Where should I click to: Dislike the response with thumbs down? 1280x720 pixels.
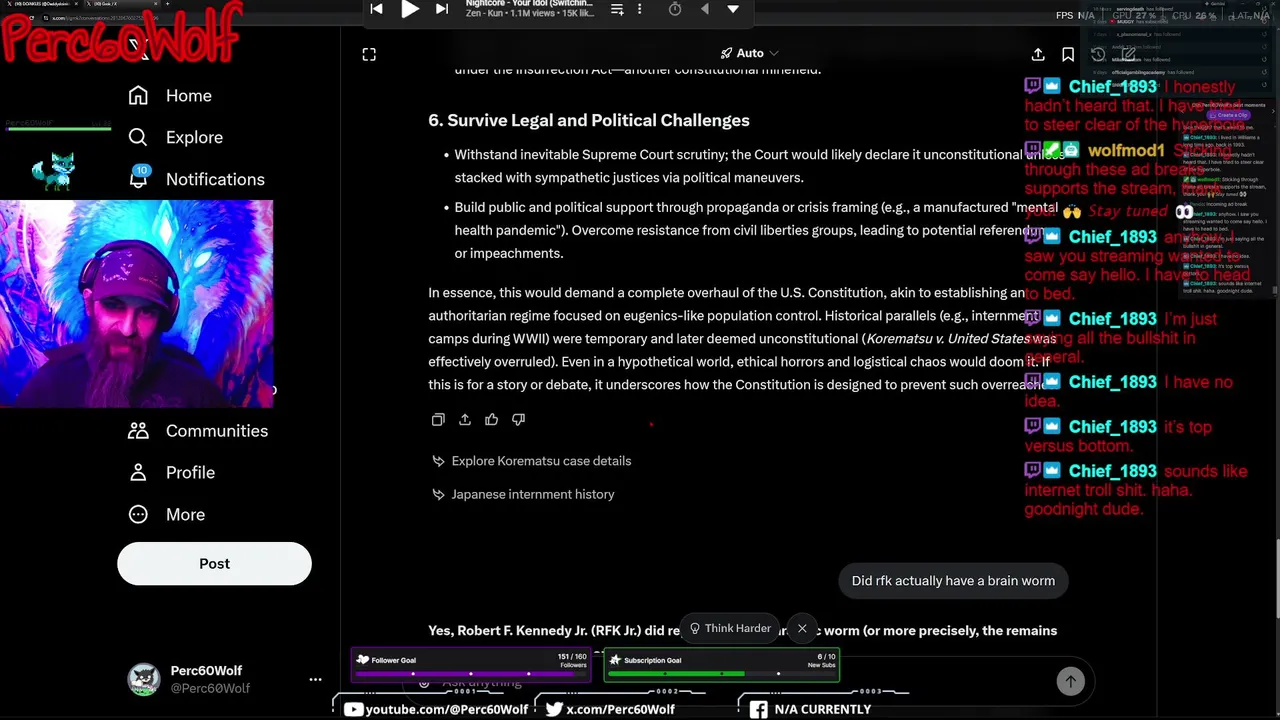[518, 420]
